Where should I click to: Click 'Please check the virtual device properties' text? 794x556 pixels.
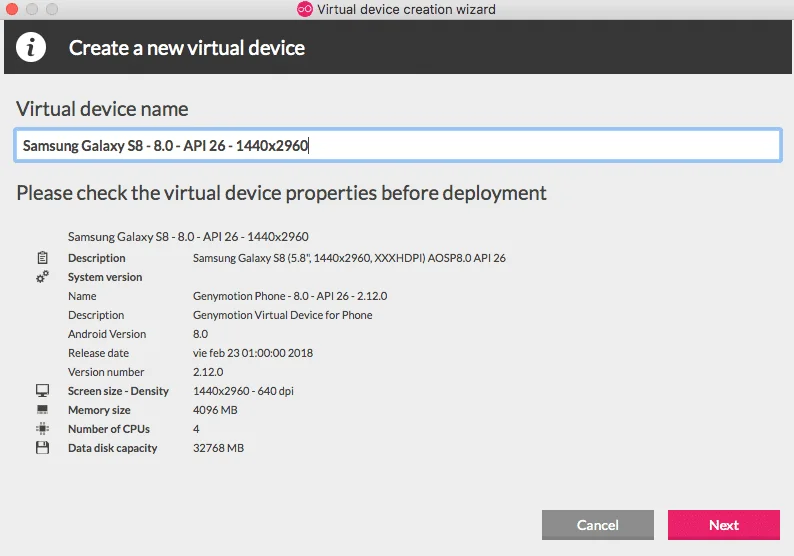coord(282,193)
